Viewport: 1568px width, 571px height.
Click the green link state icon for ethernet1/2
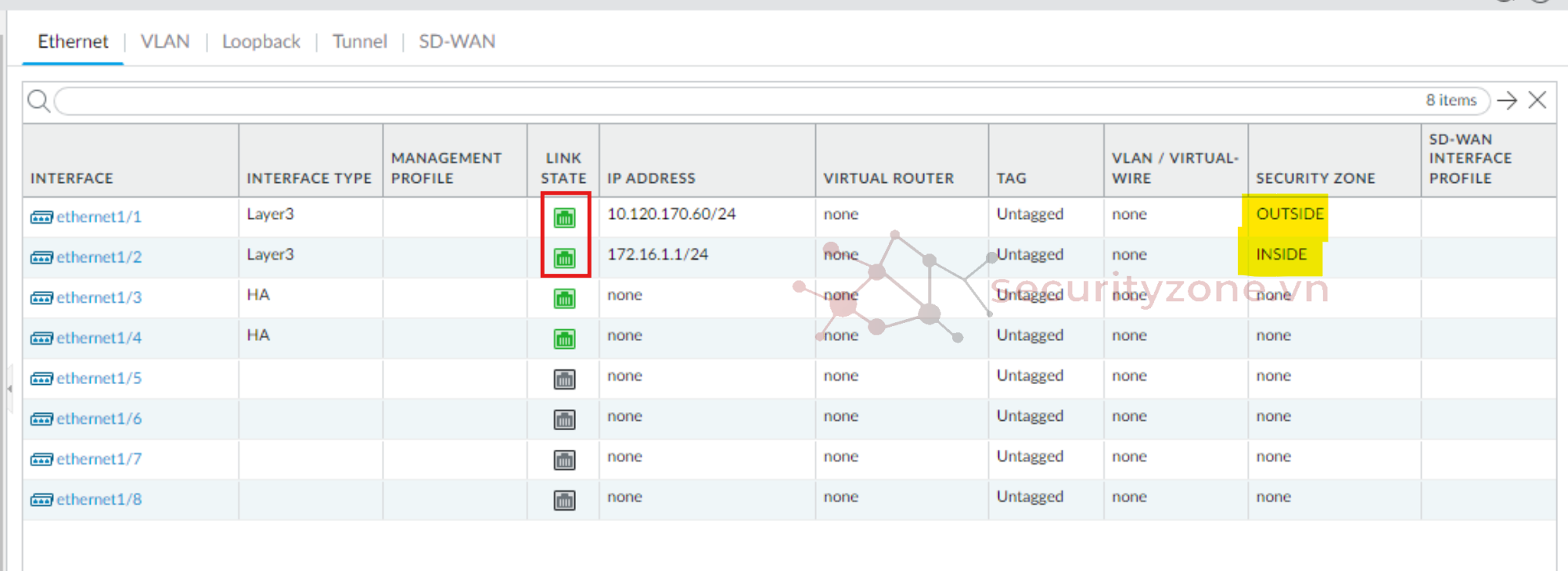pos(564,257)
